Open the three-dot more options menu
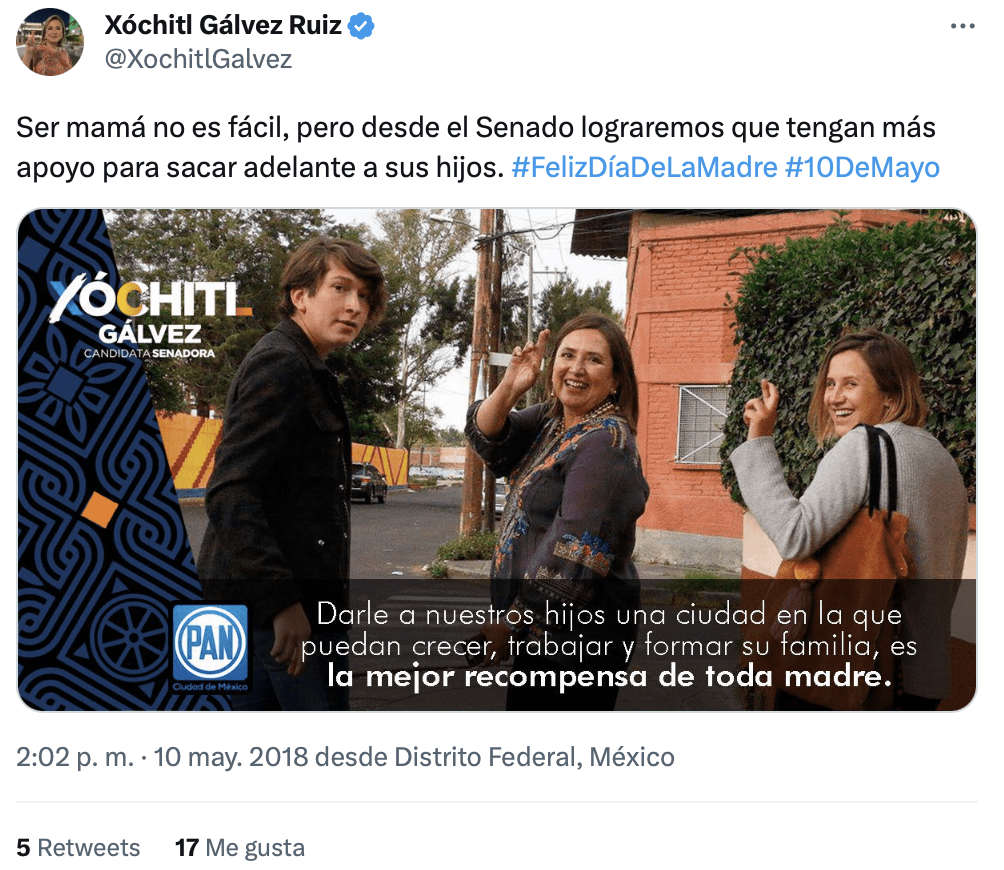The height and width of the screenshot is (870, 1004). (x=962, y=26)
